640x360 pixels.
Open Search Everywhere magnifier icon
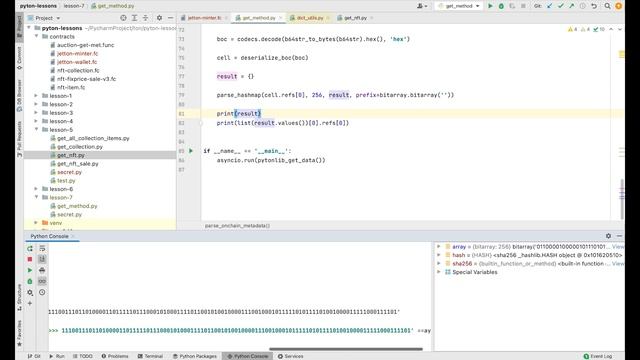tap(607, 6)
